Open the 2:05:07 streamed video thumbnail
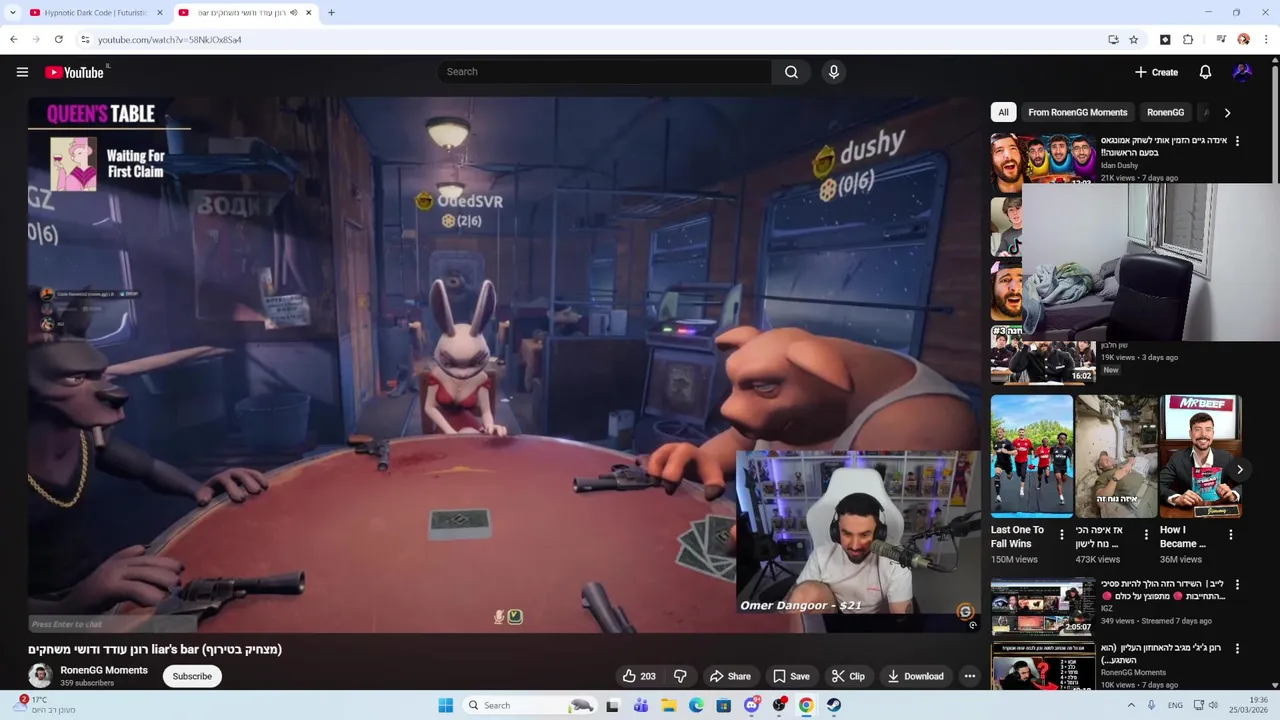This screenshot has width=1280, height=720. point(1042,606)
